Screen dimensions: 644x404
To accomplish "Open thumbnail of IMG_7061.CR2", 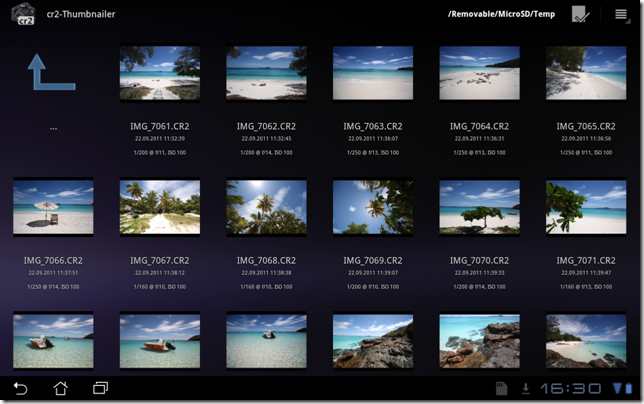I will [160, 73].
